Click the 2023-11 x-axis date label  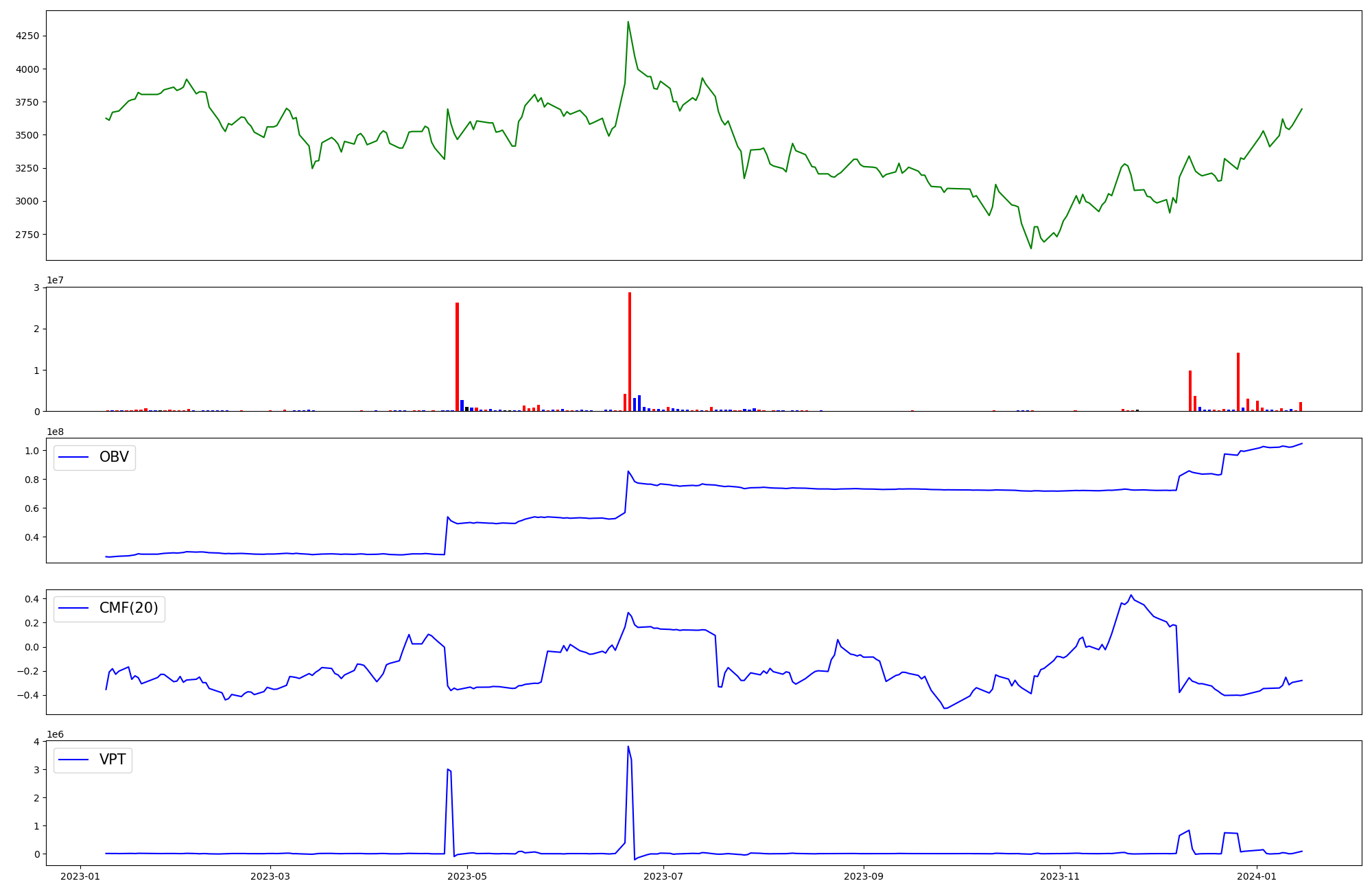[x=1061, y=876]
